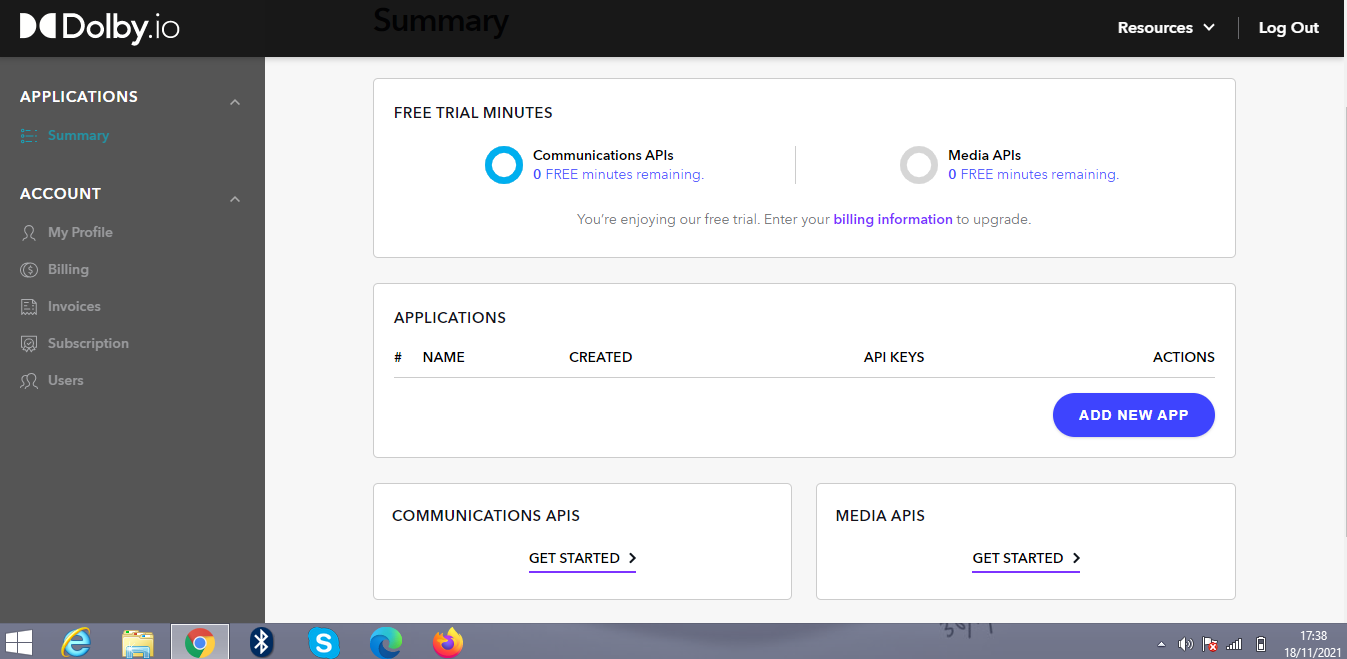The height and width of the screenshot is (659, 1347).
Task: Click the Communications APIs blue ring icon
Action: pos(504,165)
